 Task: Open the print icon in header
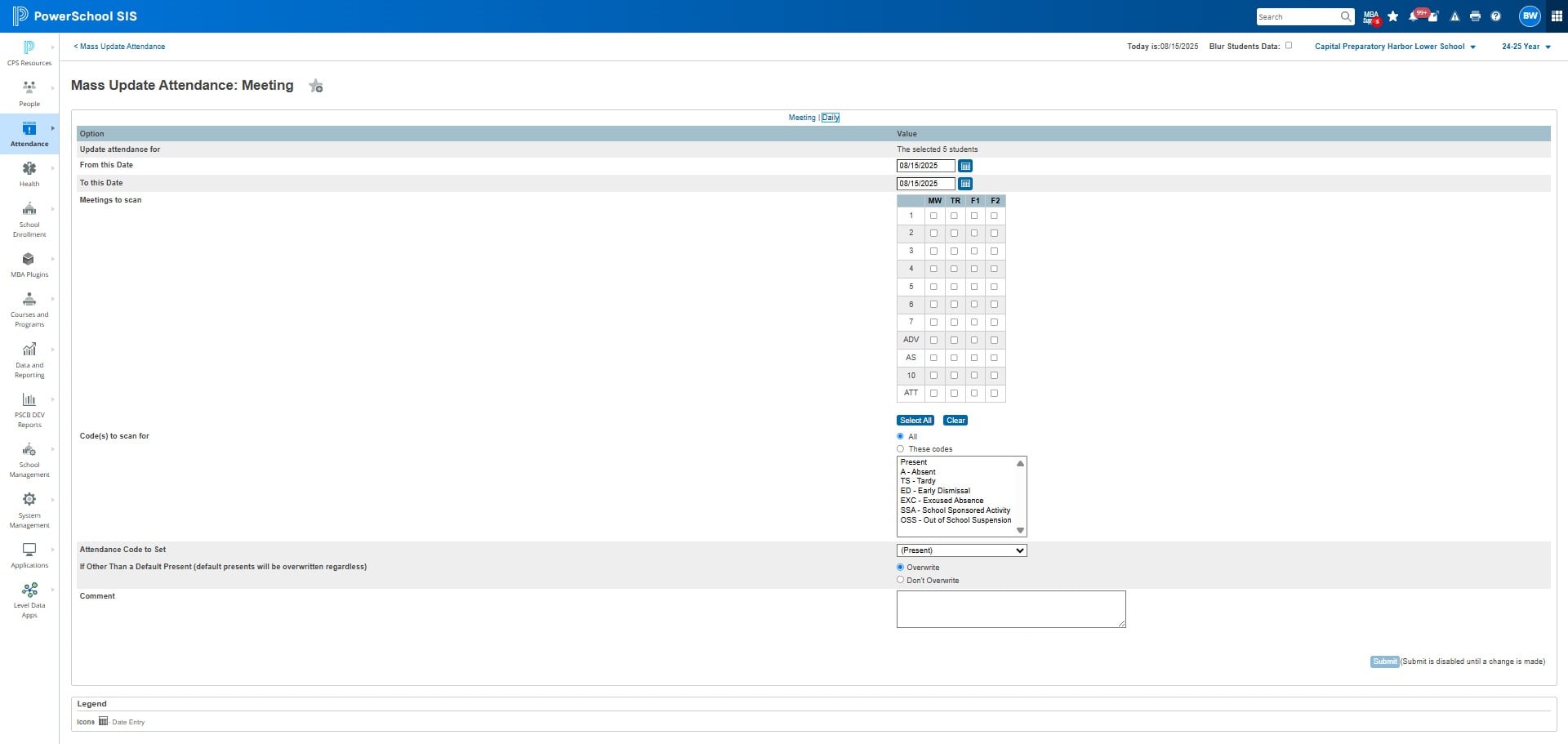(1475, 16)
